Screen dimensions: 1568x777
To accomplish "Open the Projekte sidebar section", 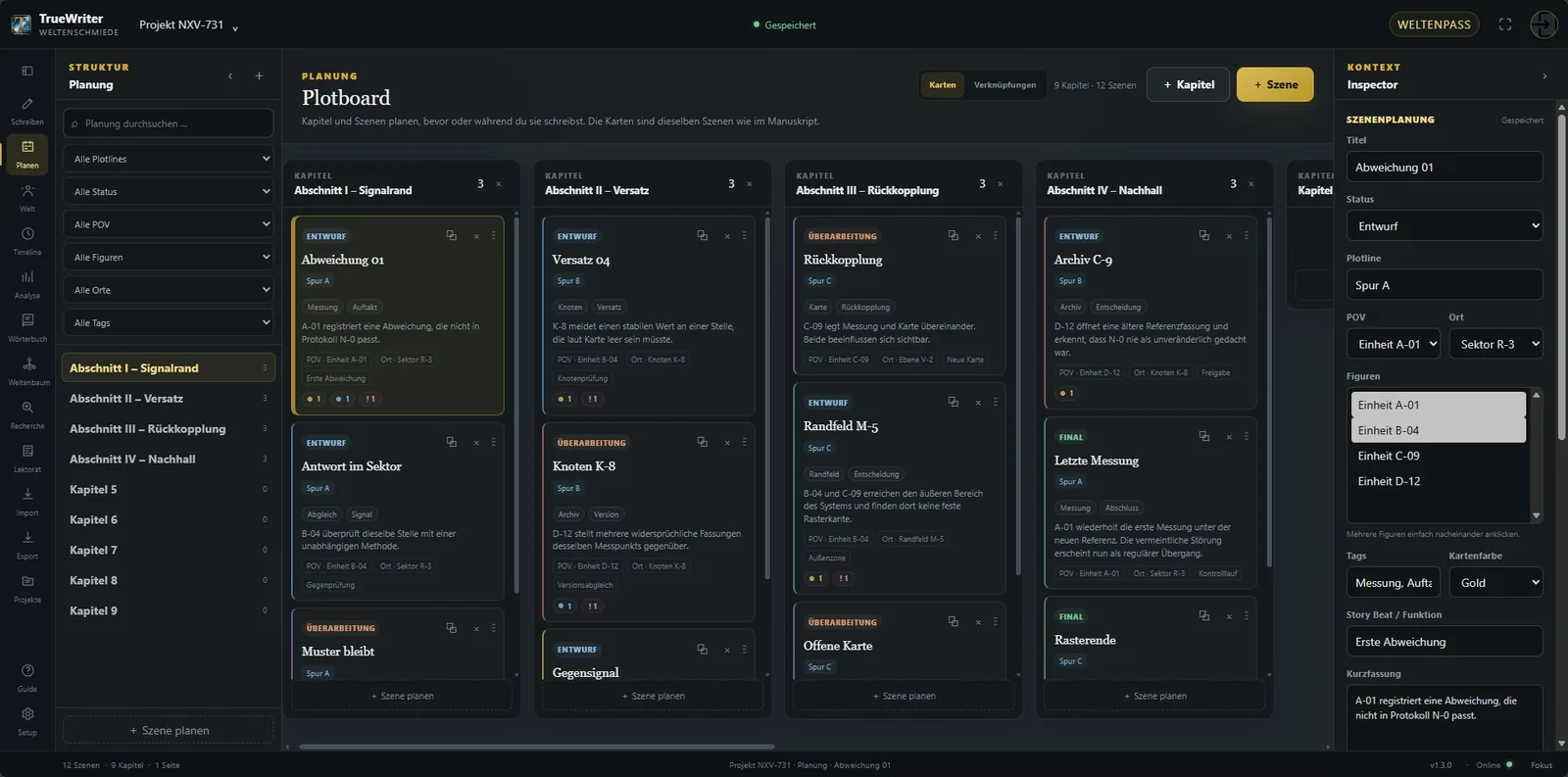I will [x=27, y=588].
